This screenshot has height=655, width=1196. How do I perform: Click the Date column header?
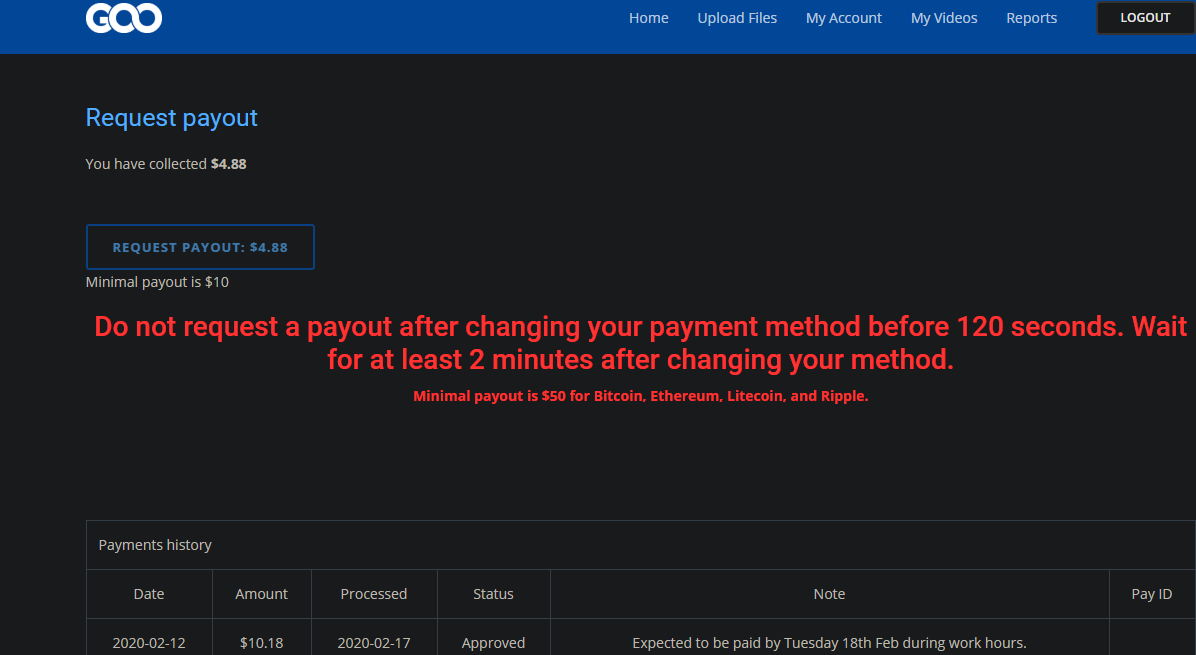[149, 594]
